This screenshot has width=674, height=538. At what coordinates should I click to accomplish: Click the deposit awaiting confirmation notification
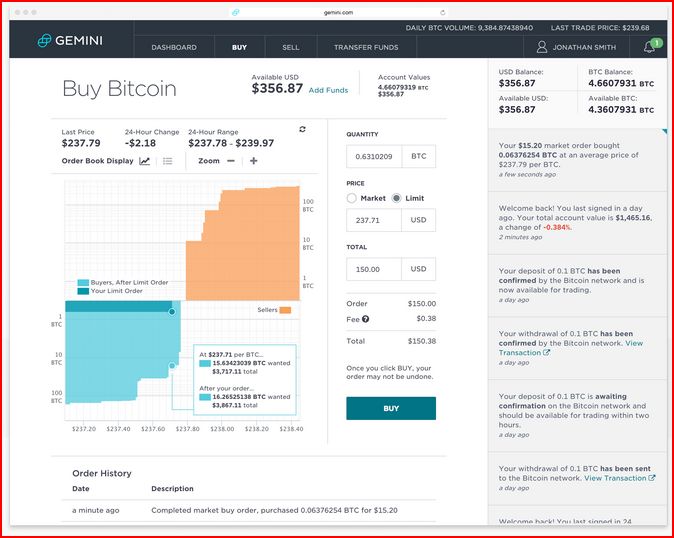tap(578, 415)
